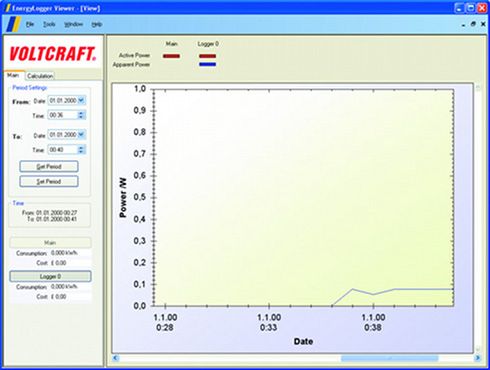
Task: Click the Set Period button
Action: (x=49, y=181)
